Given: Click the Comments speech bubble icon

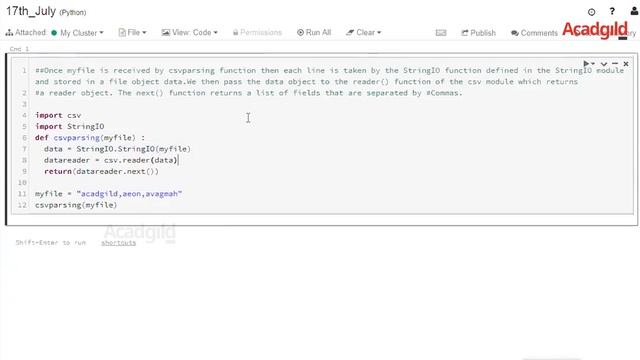Looking at the screenshot, I should pos(515,33).
